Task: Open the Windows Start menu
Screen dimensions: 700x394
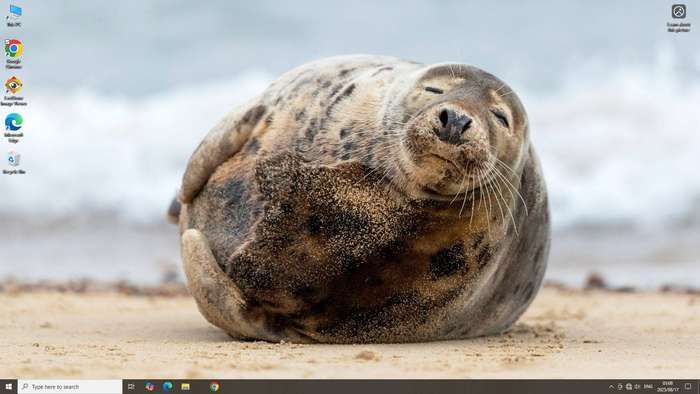Action: pyautogui.click(x=8, y=386)
